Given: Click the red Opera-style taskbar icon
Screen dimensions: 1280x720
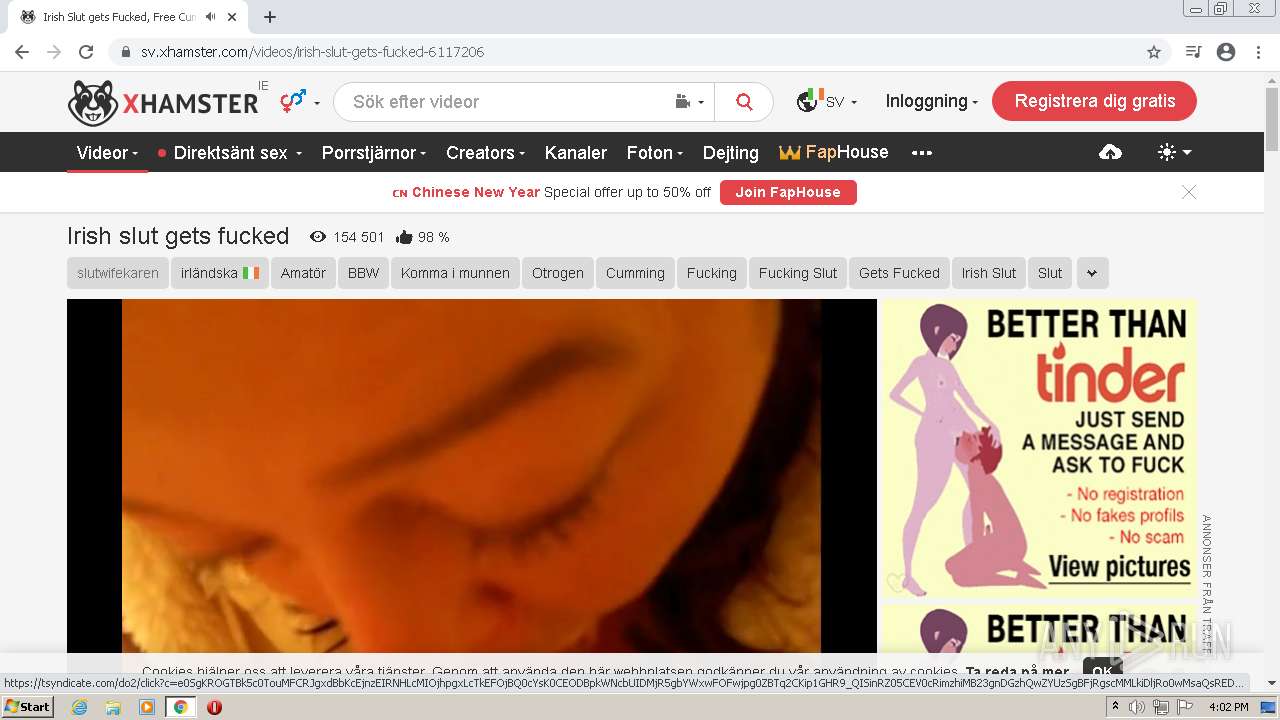Looking at the screenshot, I should [214, 707].
